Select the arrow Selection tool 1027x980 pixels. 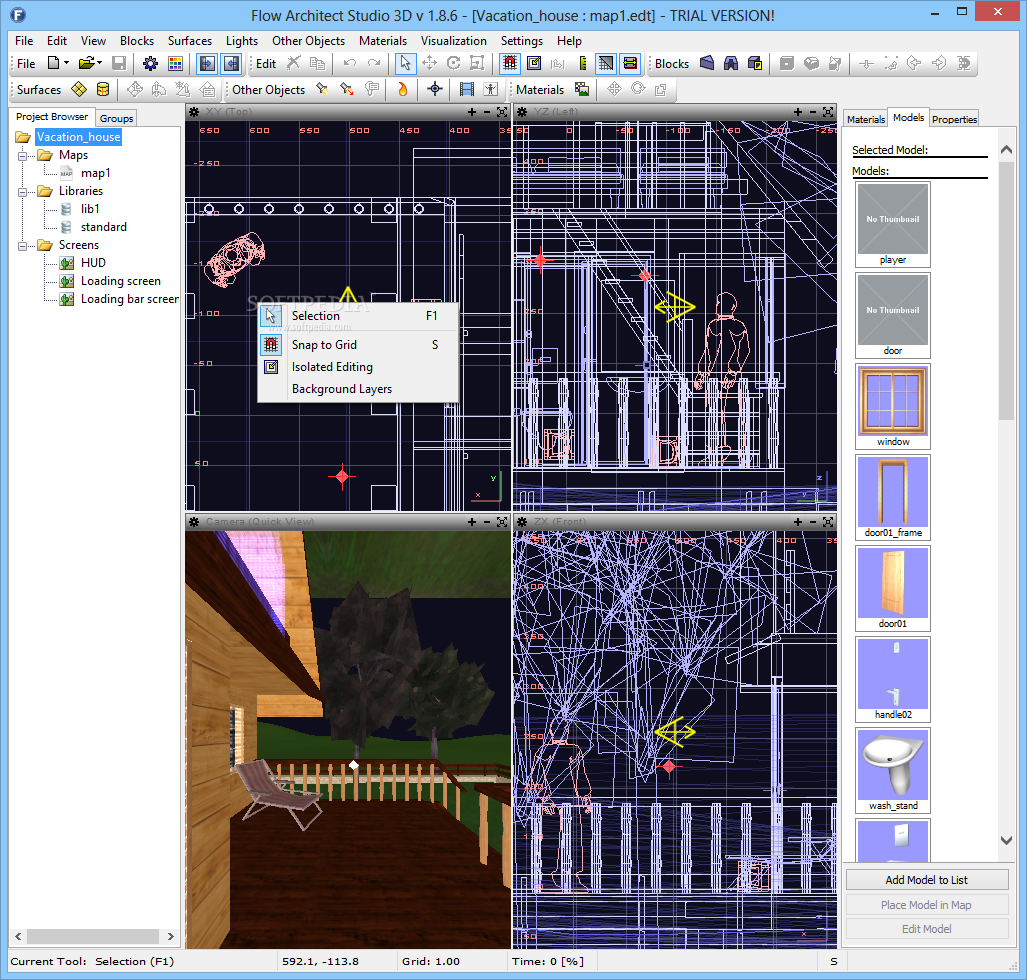point(405,64)
